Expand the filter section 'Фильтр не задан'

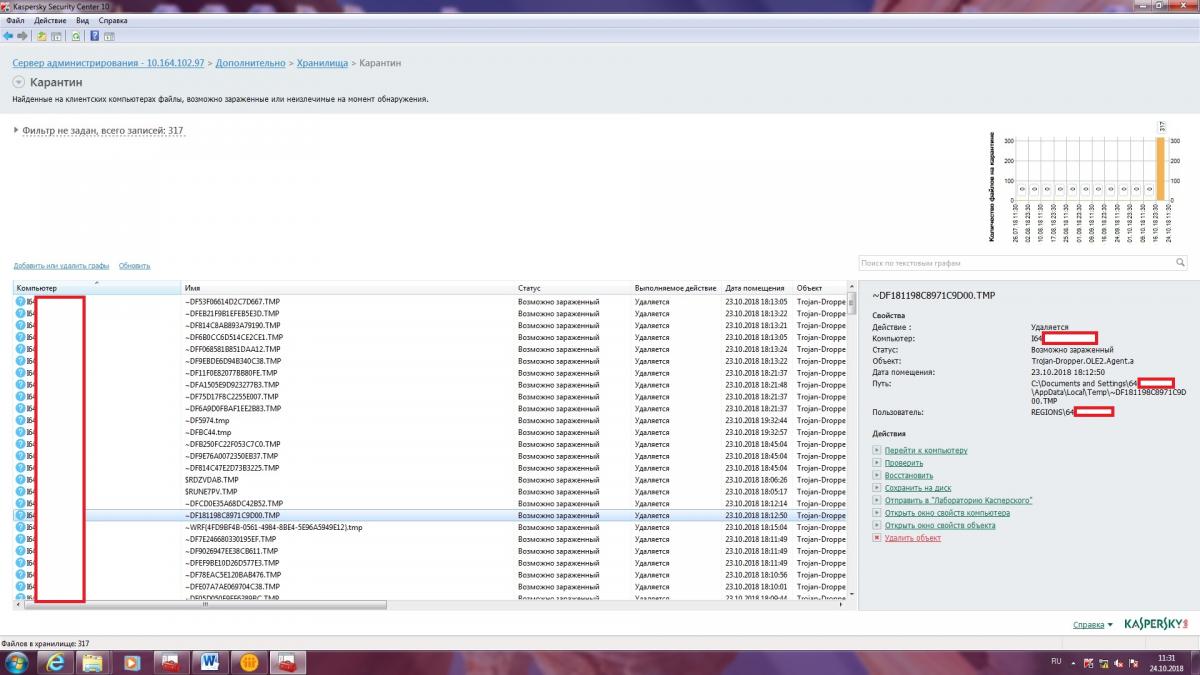(x=16, y=130)
